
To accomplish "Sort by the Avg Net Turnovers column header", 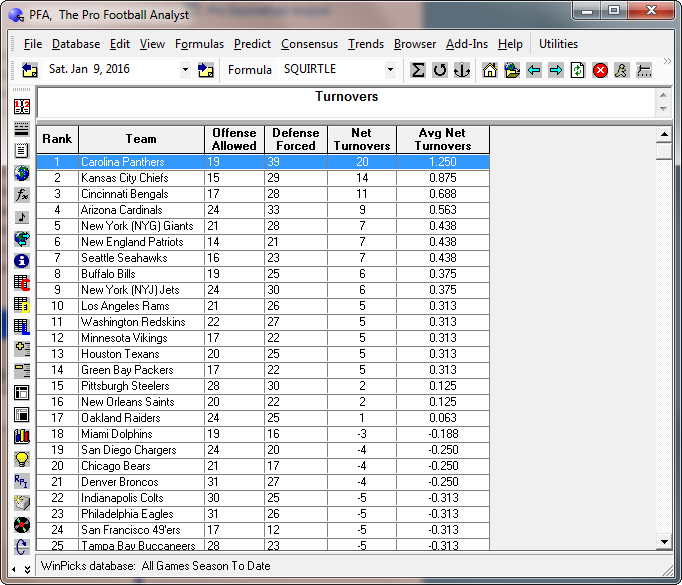I will click(443, 139).
